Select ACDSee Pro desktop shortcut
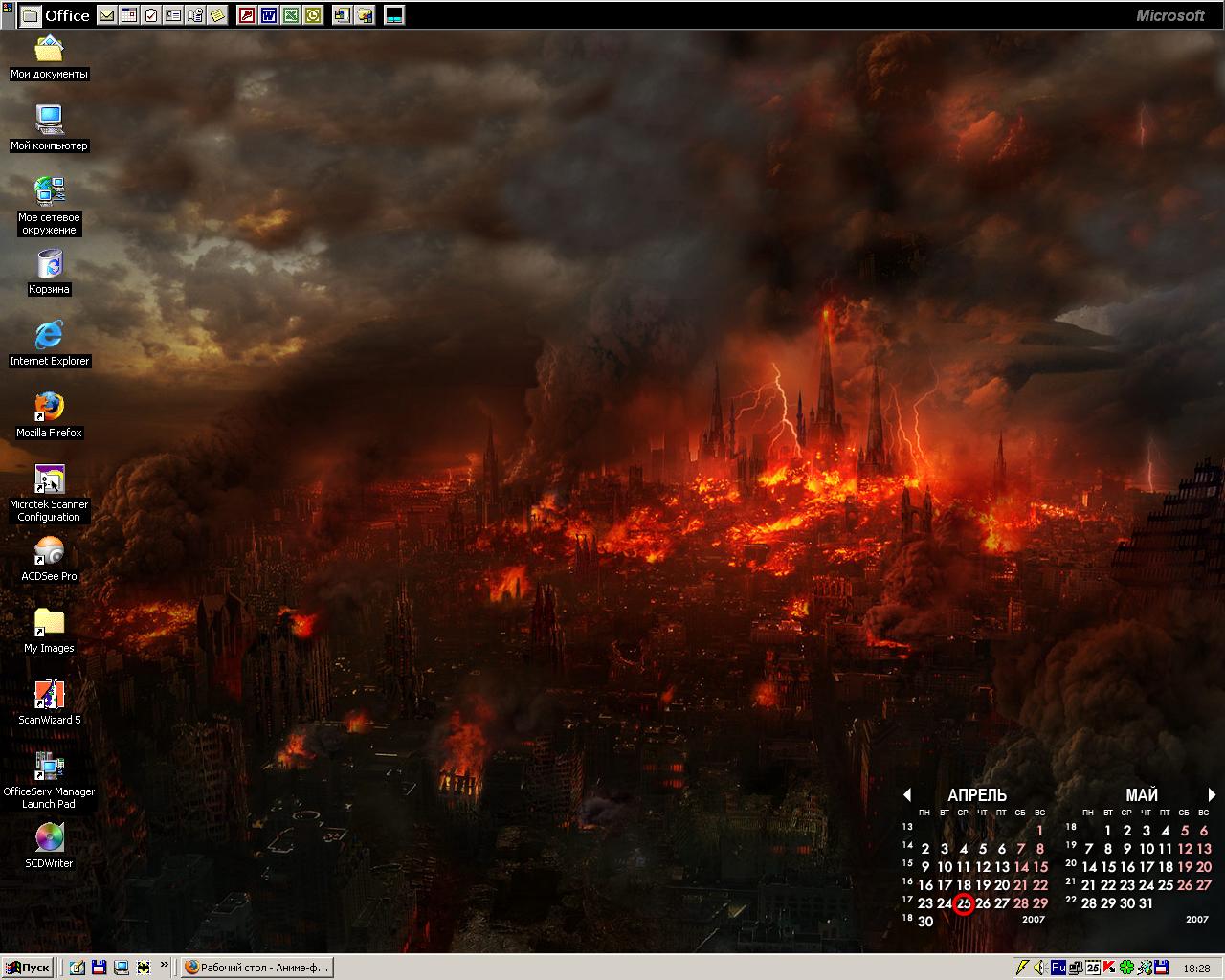The height and width of the screenshot is (980, 1225). pyautogui.click(x=49, y=559)
